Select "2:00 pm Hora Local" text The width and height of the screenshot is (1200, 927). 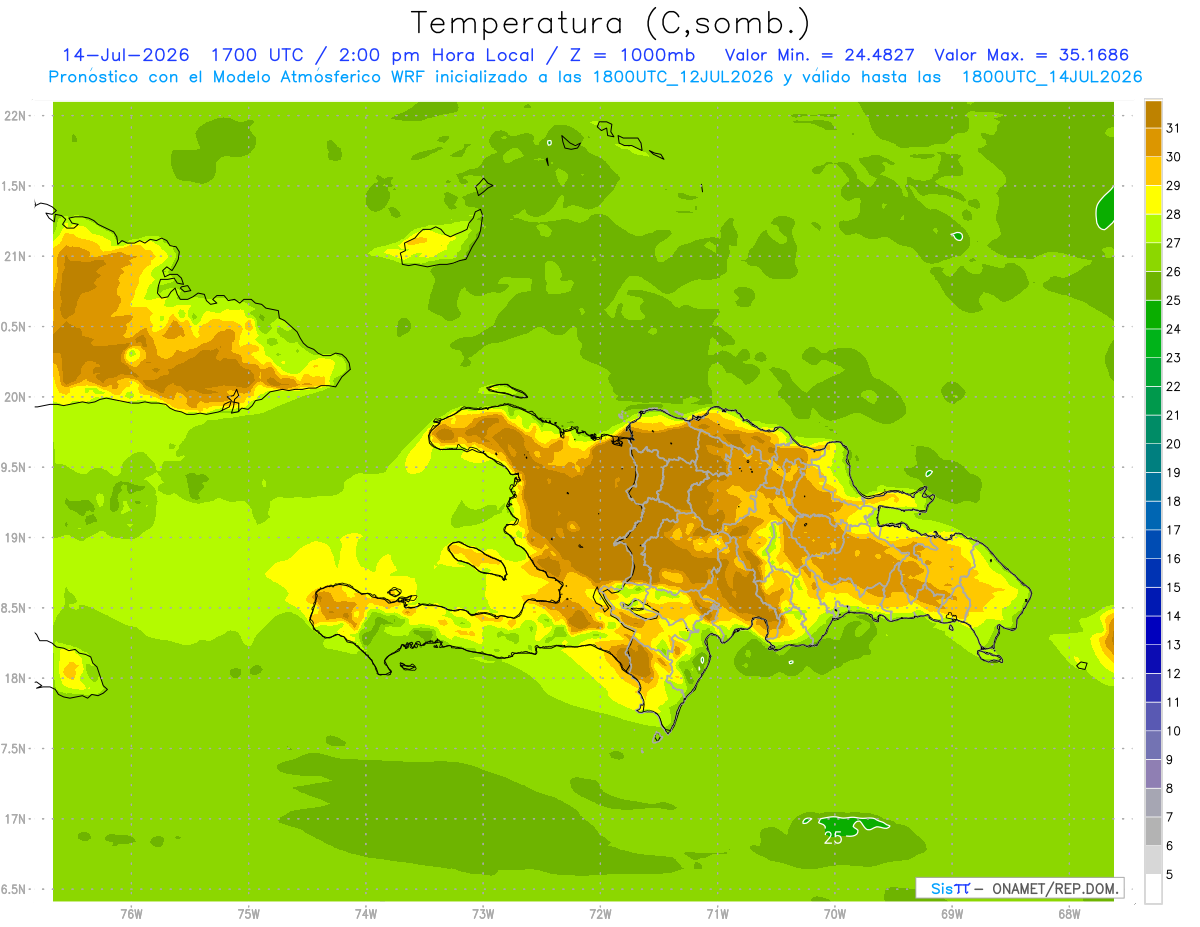[432, 55]
